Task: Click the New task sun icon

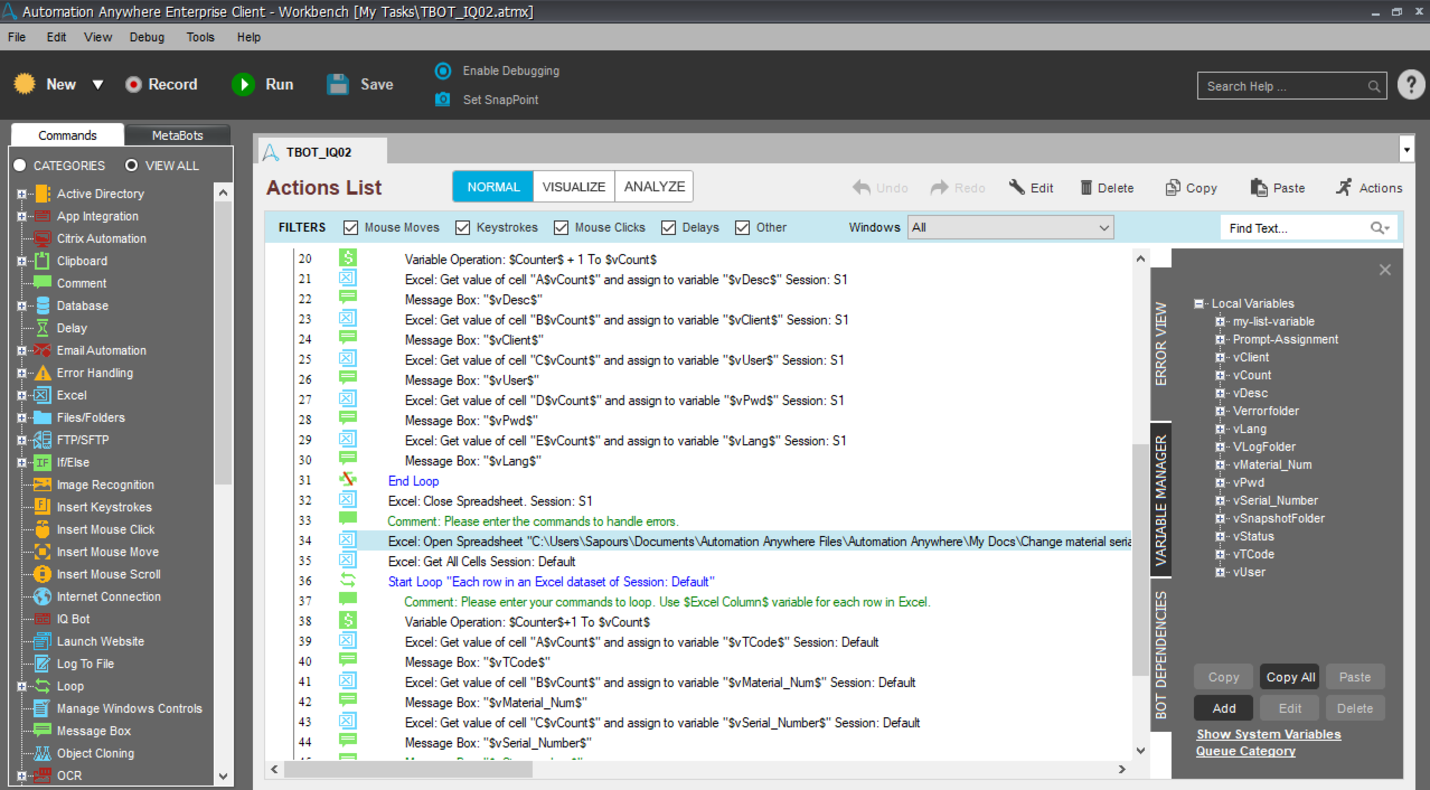Action: [24, 84]
